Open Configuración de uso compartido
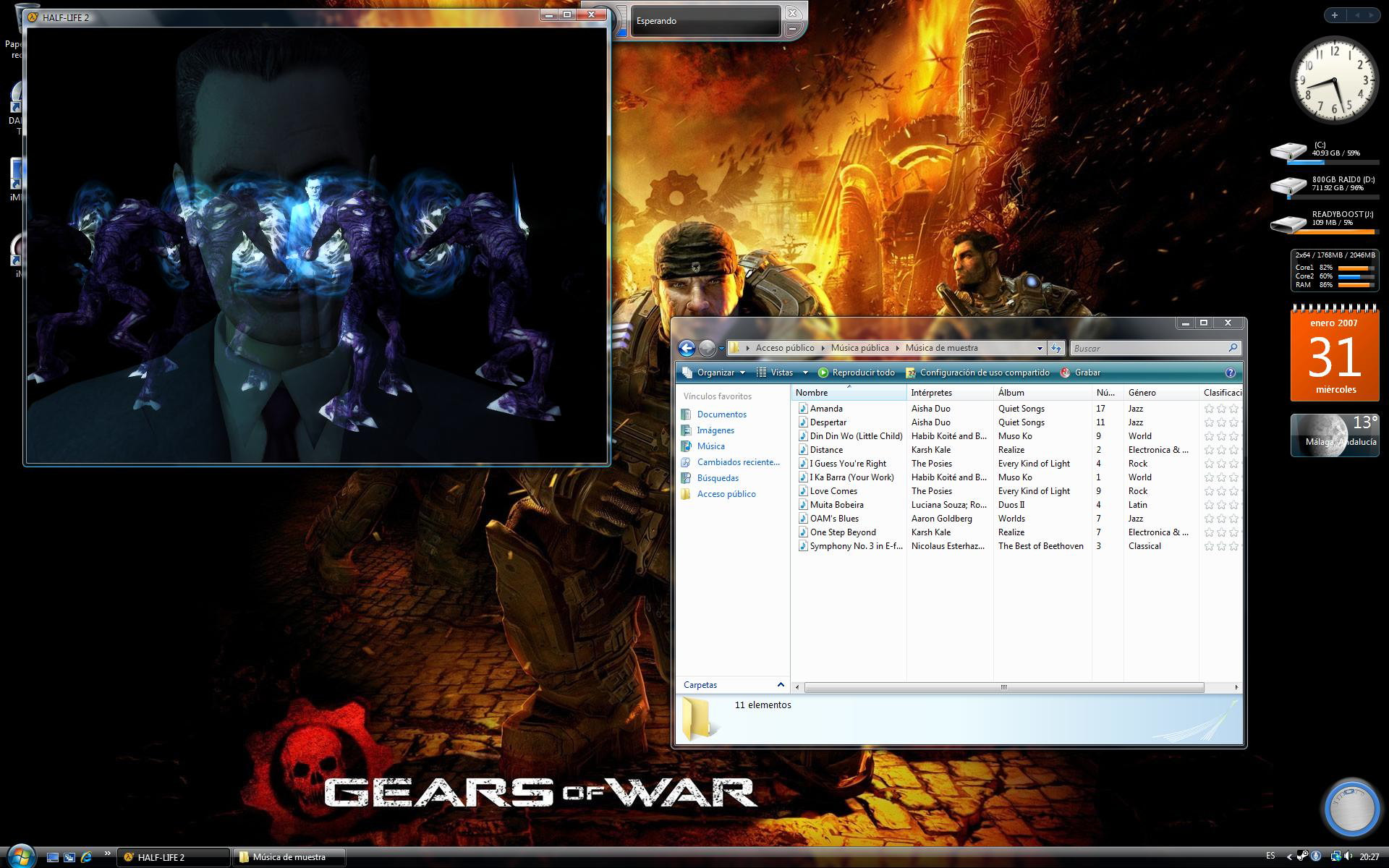The height and width of the screenshot is (868, 1389). (977, 373)
